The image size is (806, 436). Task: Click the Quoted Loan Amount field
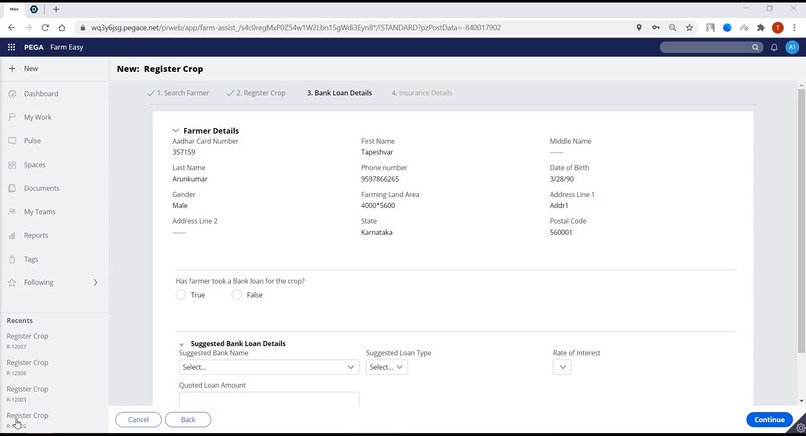pyautogui.click(x=269, y=399)
